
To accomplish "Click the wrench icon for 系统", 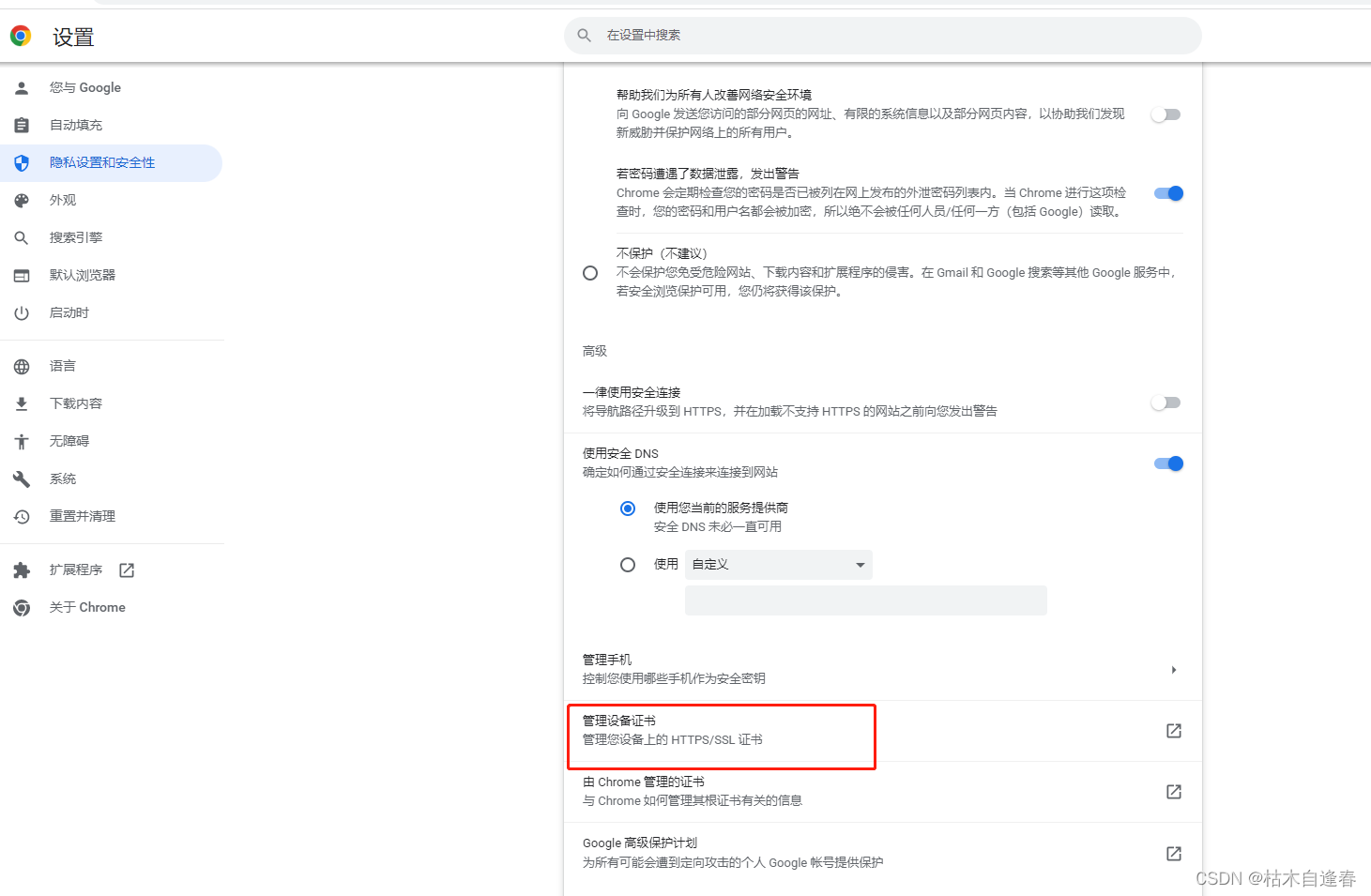I will point(22,479).
